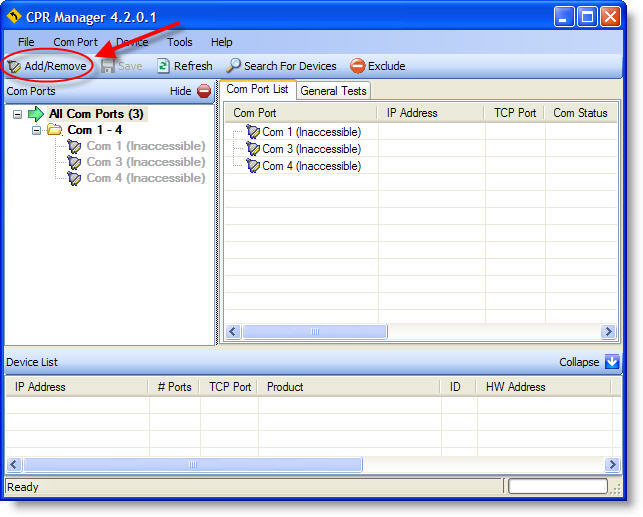Click the IP Address header in Com Port List
This screenshot has width=643, height=517.
pyautogui.click(x=431, y=113)
